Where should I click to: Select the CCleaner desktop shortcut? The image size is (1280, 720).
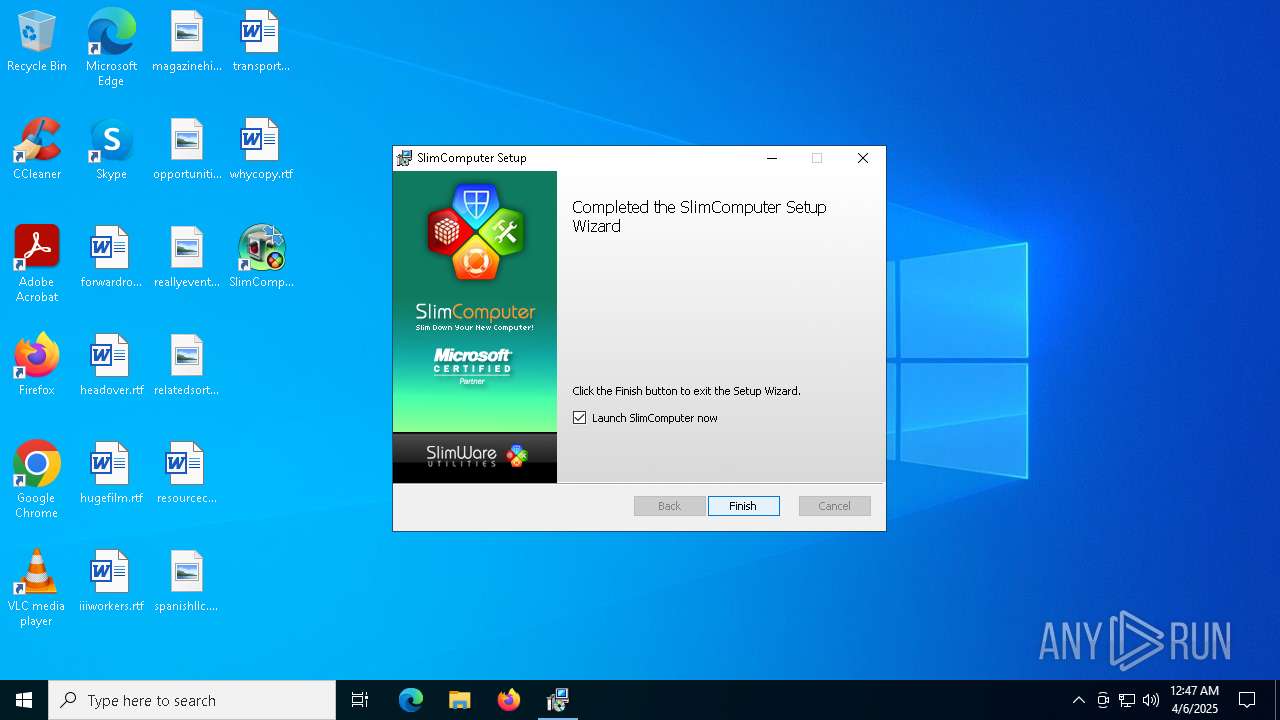coord(37,149)
